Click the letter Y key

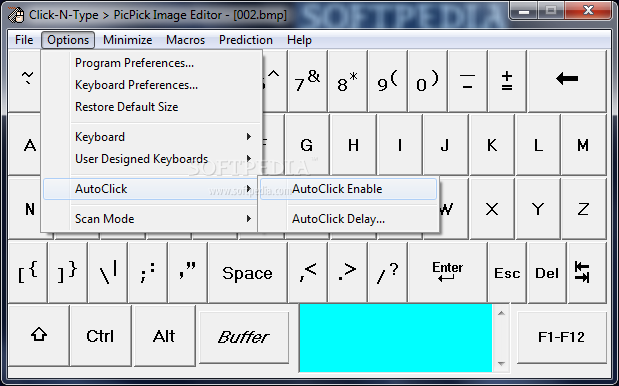point(538,208)
